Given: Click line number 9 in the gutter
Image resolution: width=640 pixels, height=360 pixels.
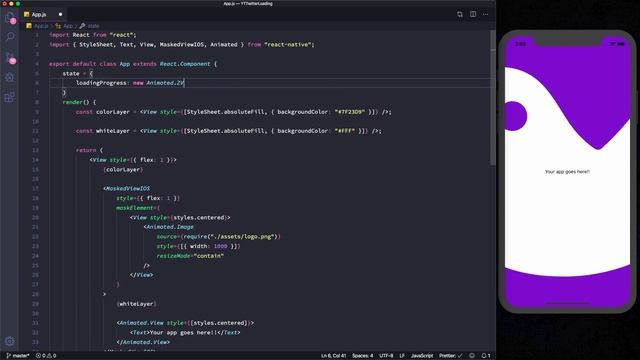Looking at the screenshot, I should (x=37, y=112).
